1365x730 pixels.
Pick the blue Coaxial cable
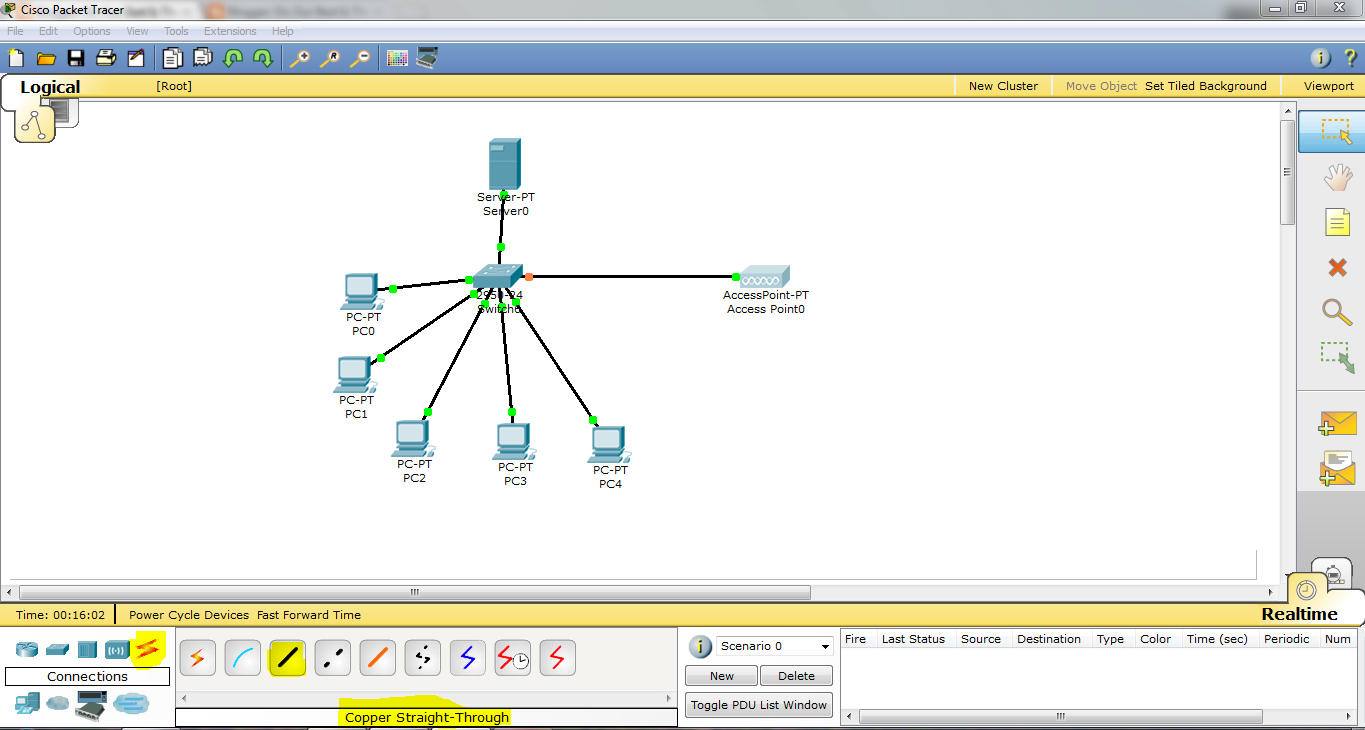[468, 658]
